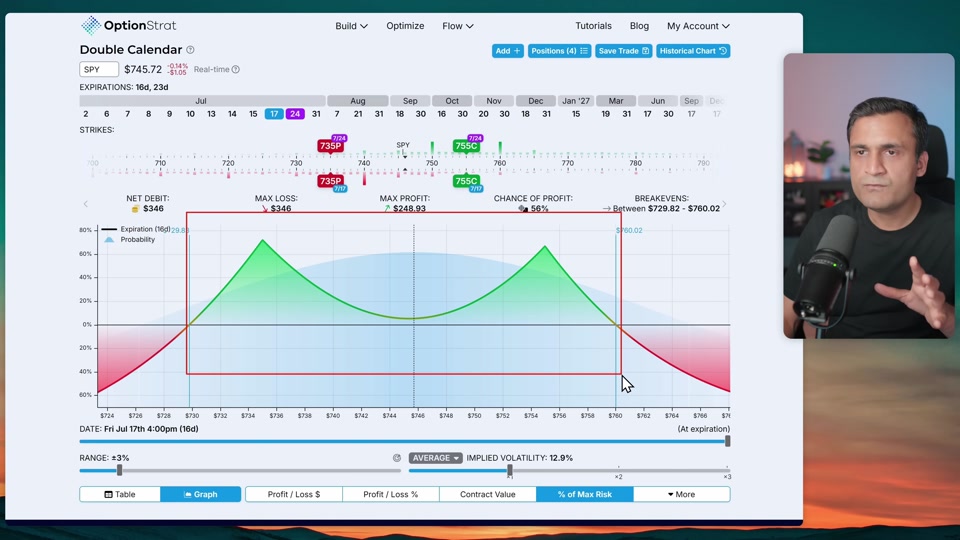Select the Sep month header

410,101
